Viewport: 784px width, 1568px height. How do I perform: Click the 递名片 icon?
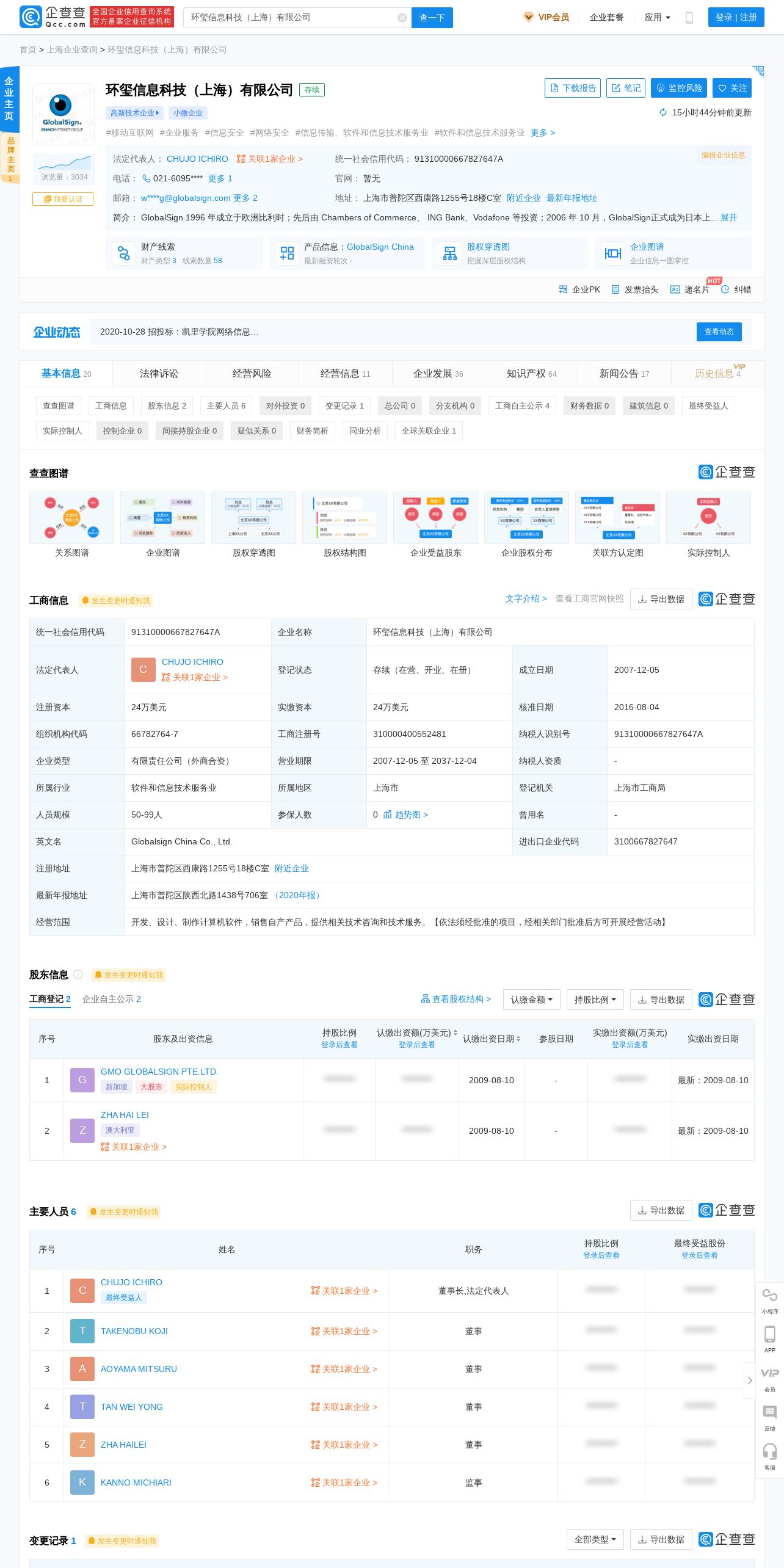(x=675, y=289)
